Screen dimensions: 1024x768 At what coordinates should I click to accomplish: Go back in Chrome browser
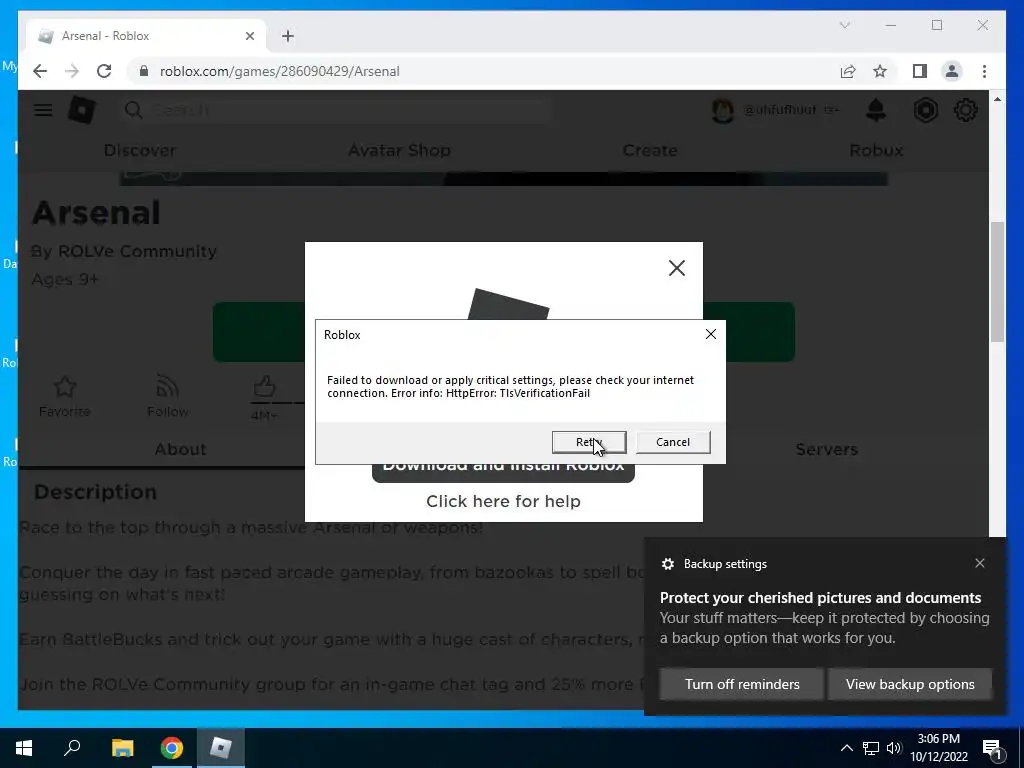40,71
